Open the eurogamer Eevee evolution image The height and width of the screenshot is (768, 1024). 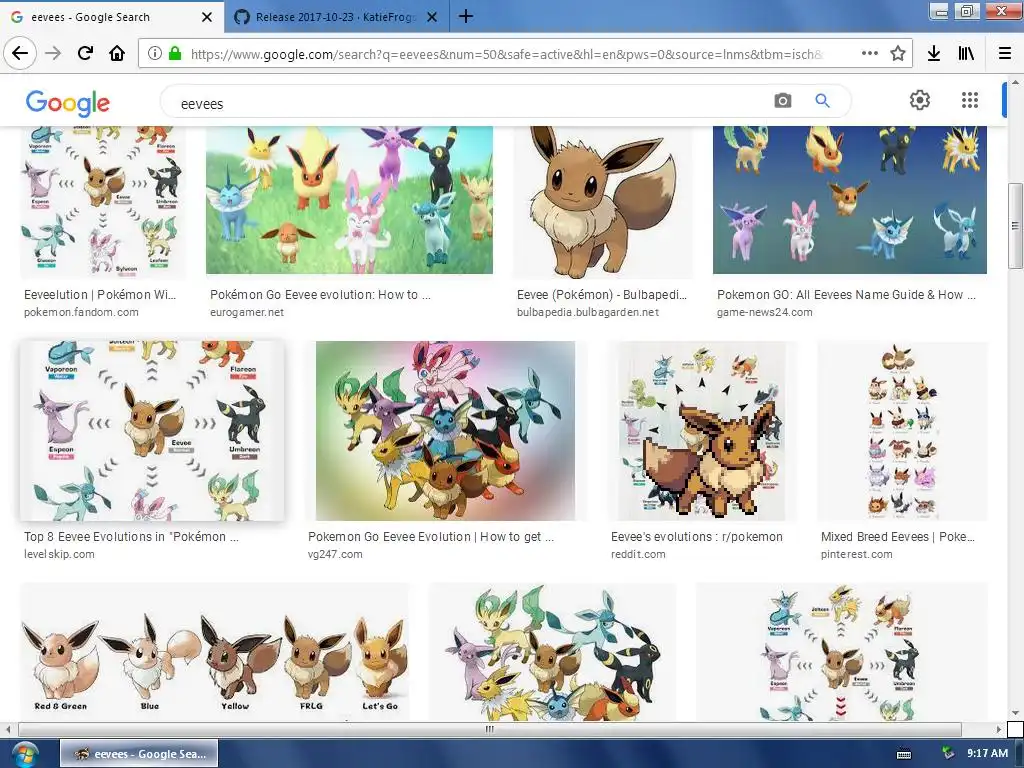click(349, 200)
